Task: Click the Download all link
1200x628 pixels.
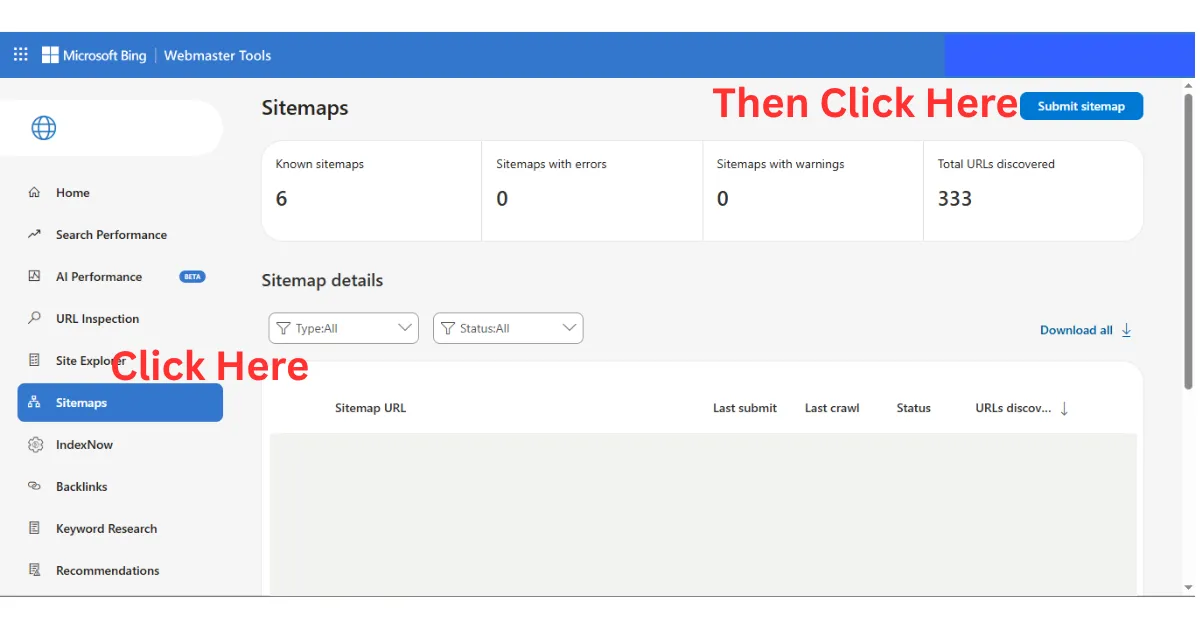Action: (1076, 330)
